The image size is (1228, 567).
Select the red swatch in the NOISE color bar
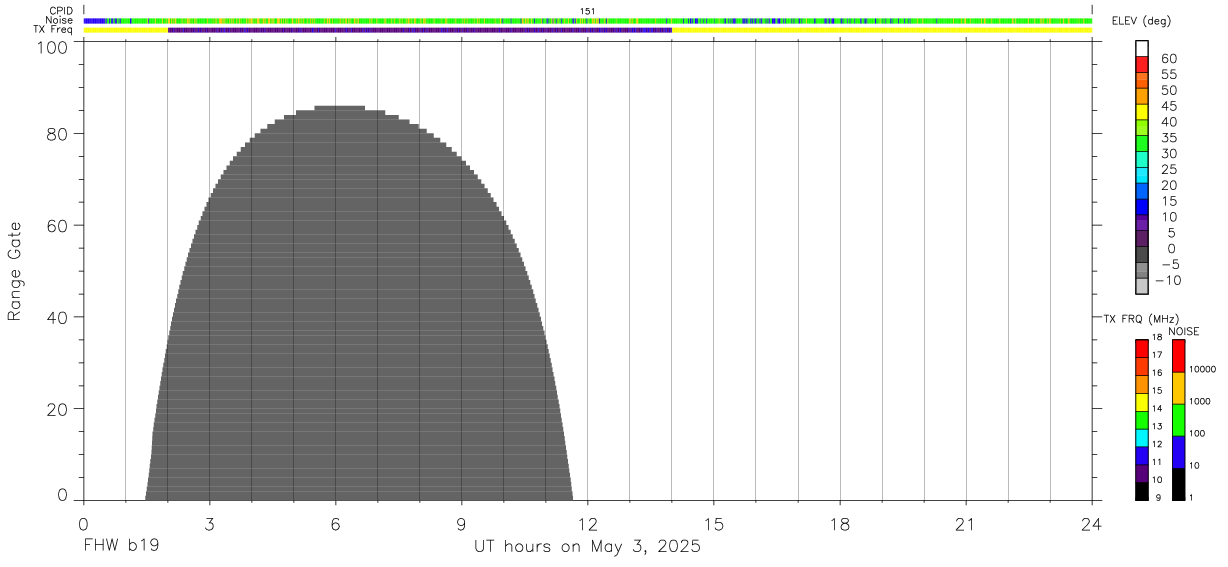(x=1178, y=356)
